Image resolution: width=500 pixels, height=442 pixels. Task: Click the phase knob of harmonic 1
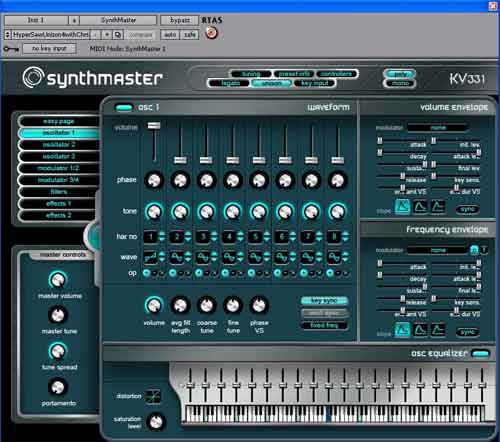pyautogui.click(x=154, y=180)
